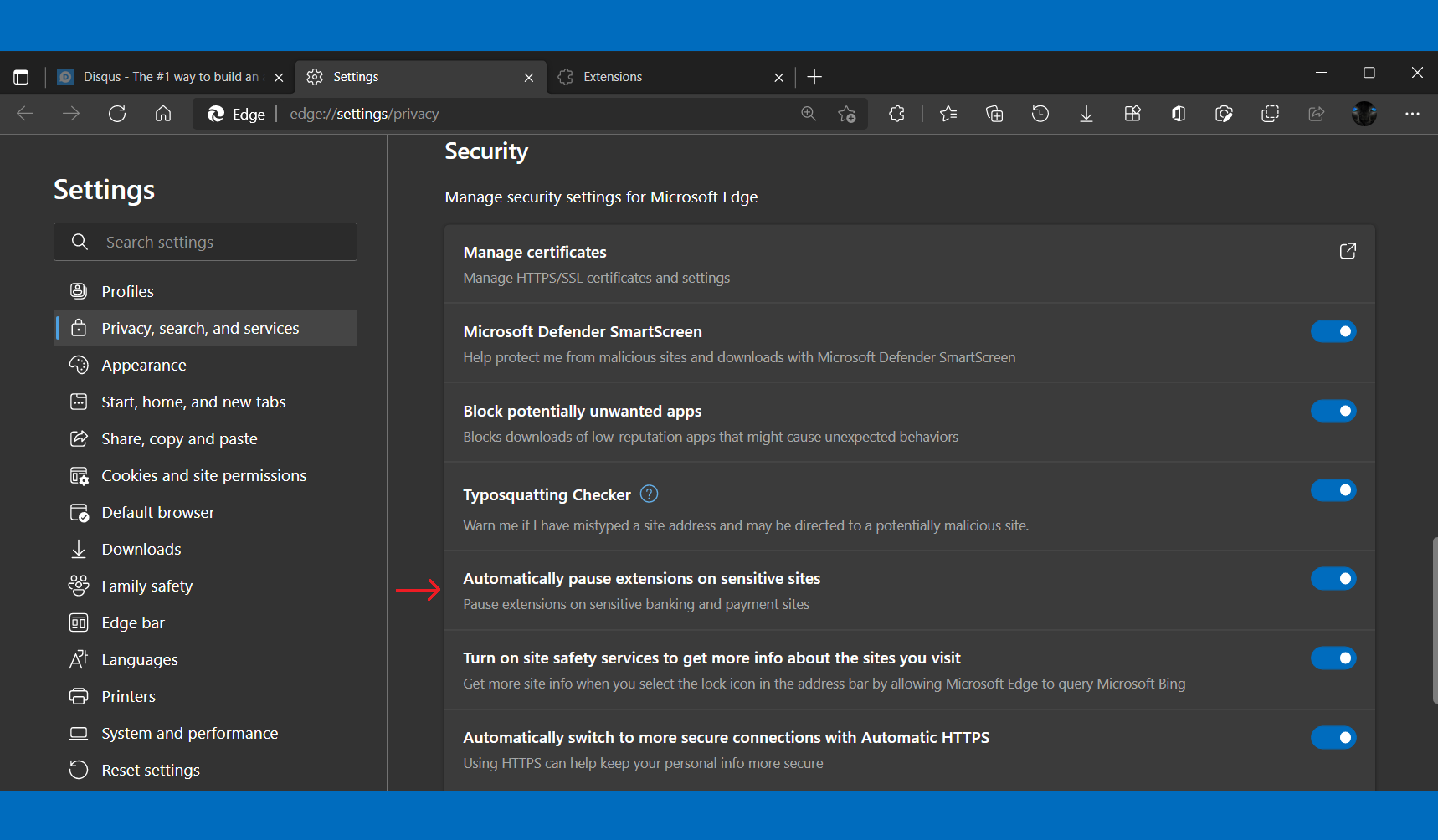Open System and performance settings
This screenshot has height=840, width=1438.
pyautogui.click(x=205, y=733)
